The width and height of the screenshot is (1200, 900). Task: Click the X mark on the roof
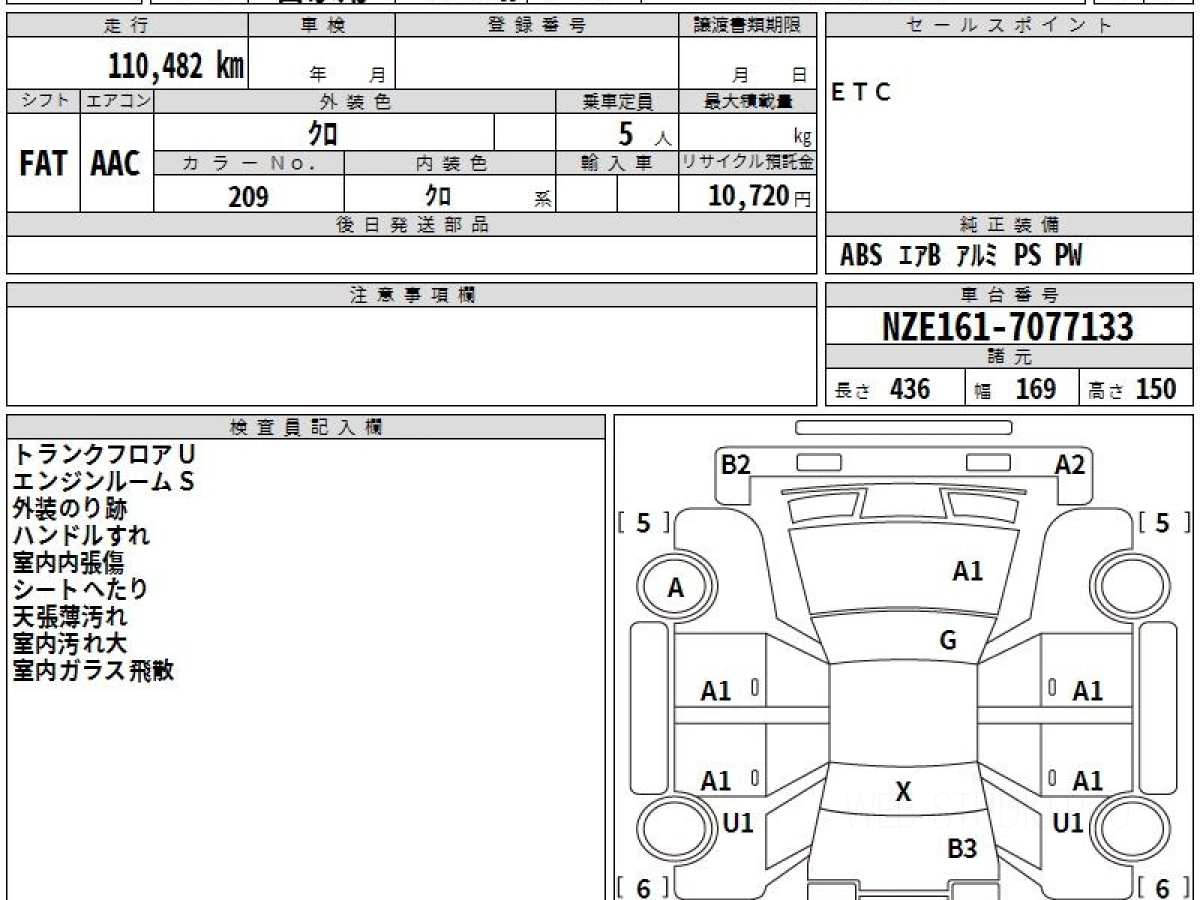903,793
